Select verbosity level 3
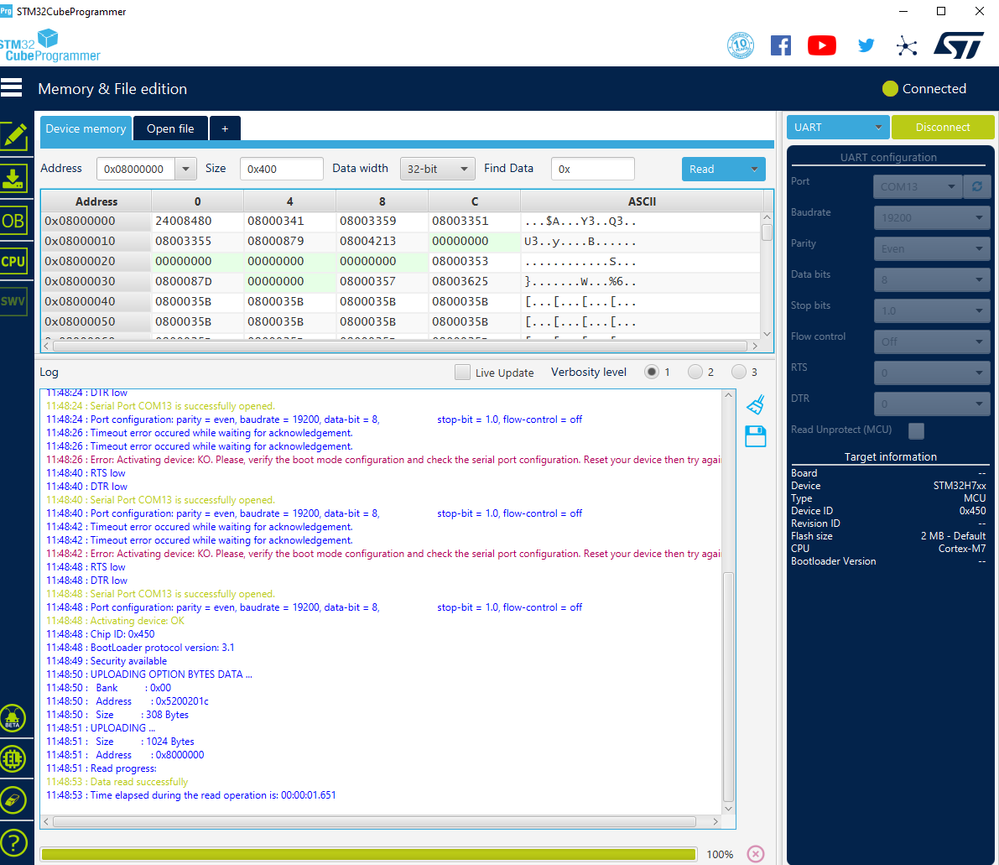The image size is (999, 865). [x=738, y=372]
